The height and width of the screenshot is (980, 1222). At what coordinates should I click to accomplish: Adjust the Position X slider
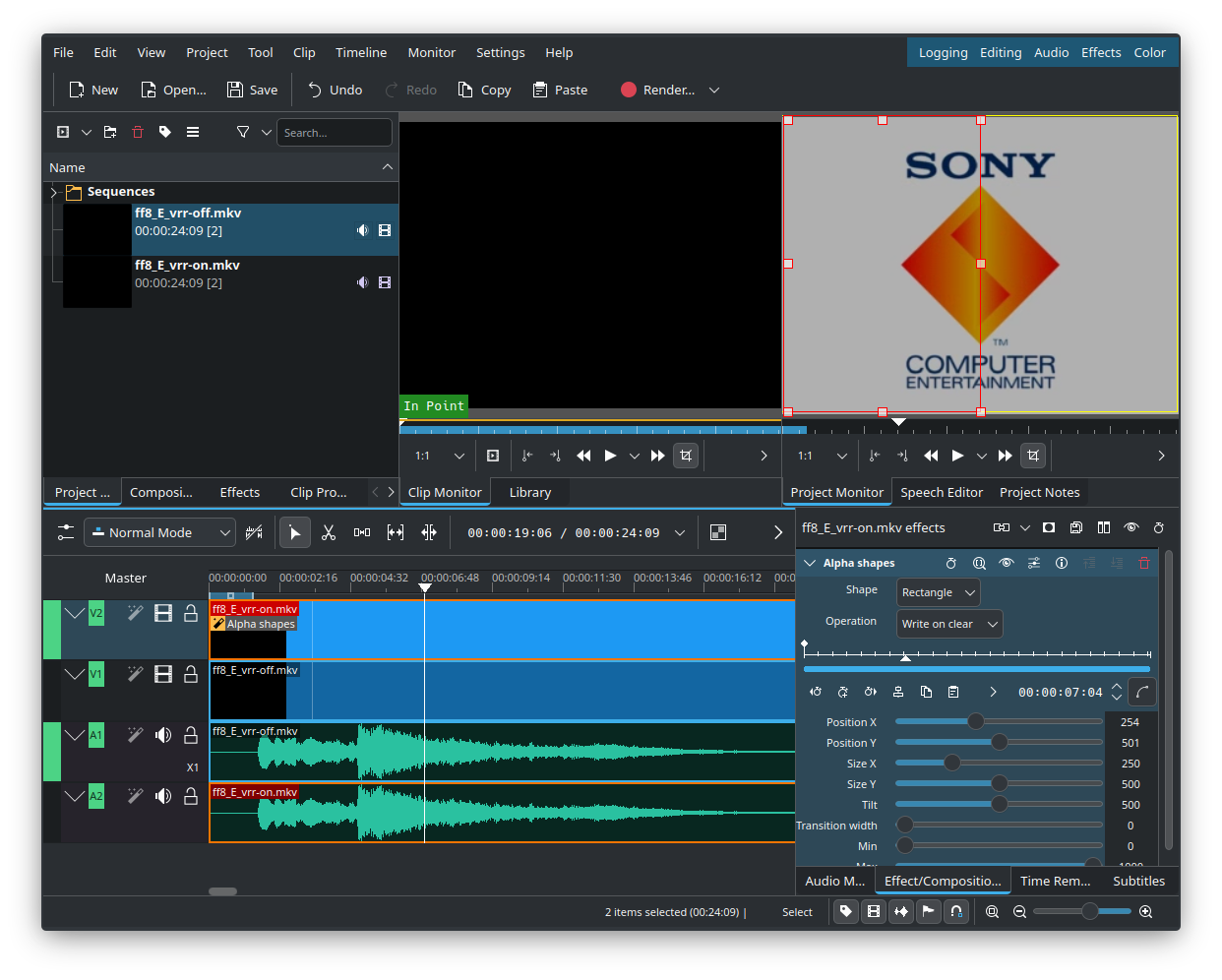(x=999, y=721)
